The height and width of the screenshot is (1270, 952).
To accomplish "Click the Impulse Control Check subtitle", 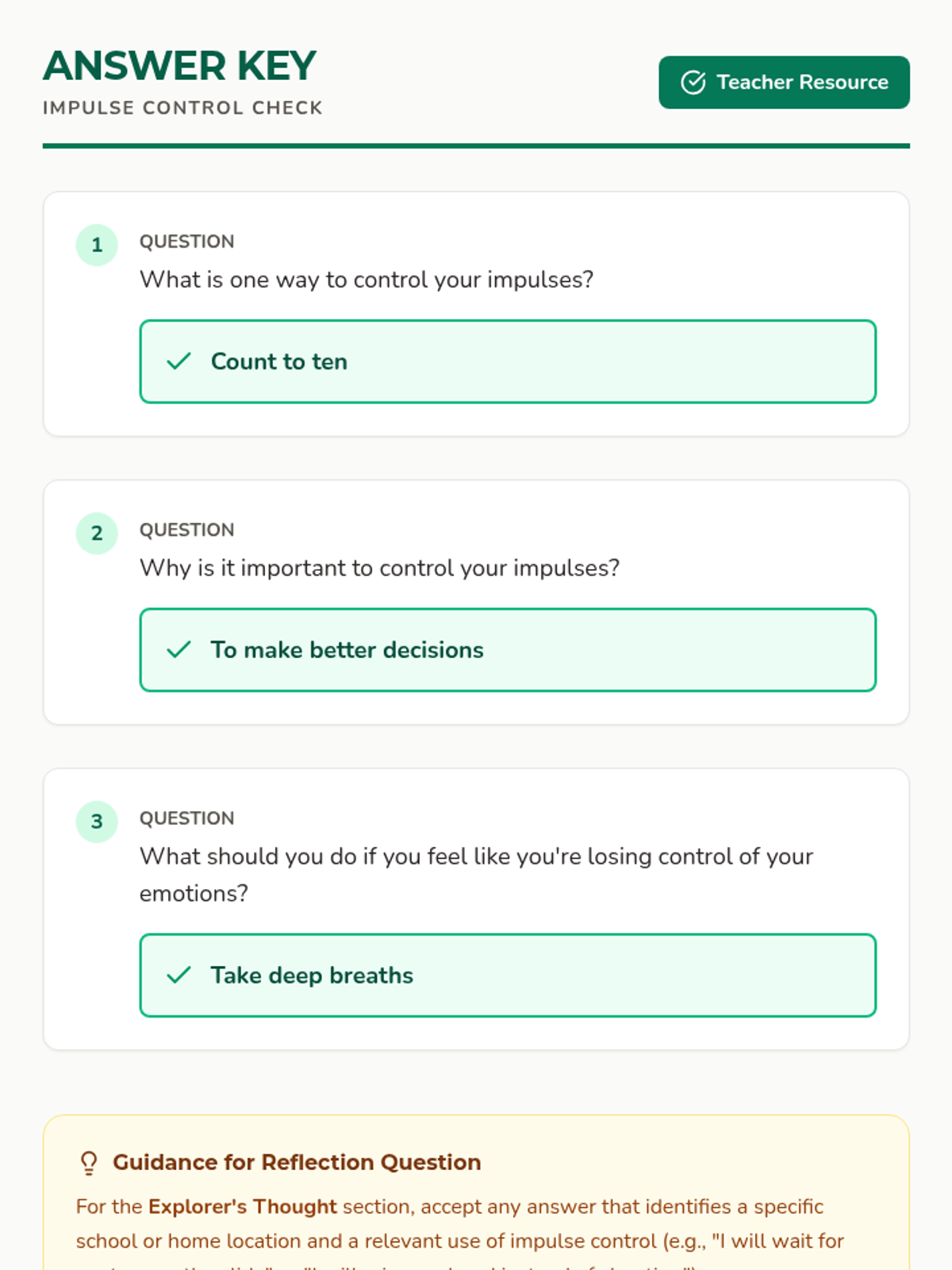I will pyautogui.click(x=182, y=108).
